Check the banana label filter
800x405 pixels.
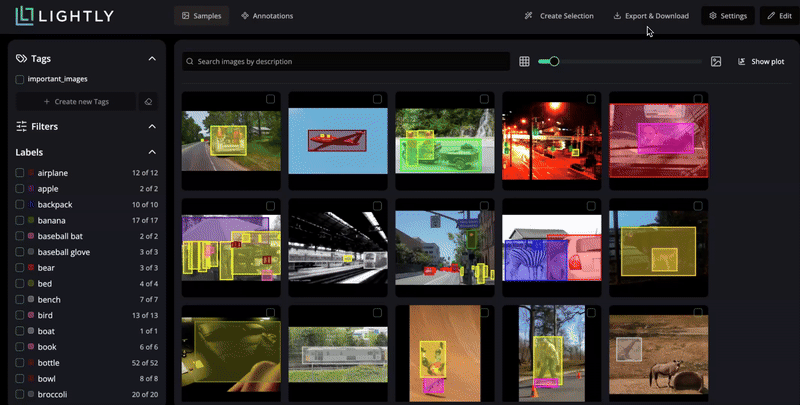coord(19,220)
